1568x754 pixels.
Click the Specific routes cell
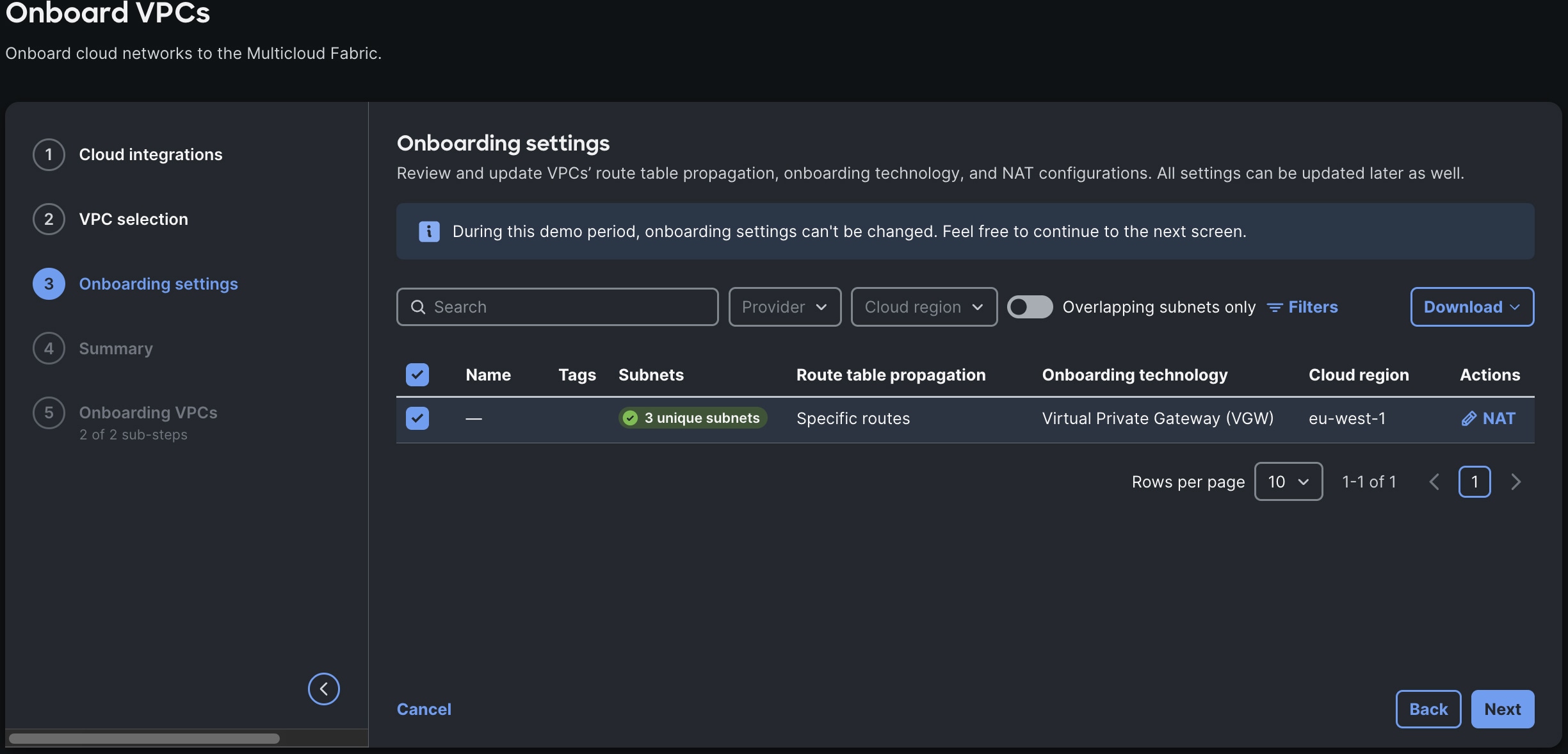853,418
